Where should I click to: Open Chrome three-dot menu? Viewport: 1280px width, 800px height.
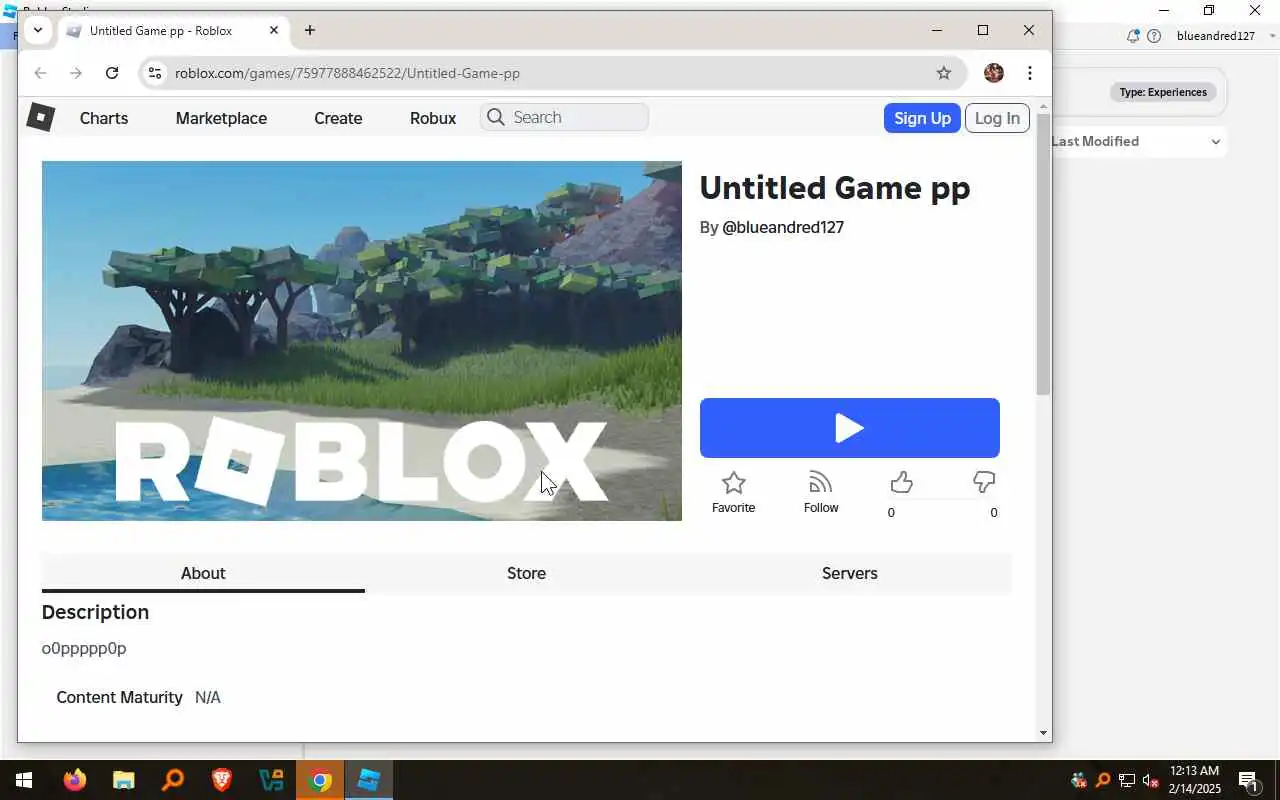[1029, 73]
